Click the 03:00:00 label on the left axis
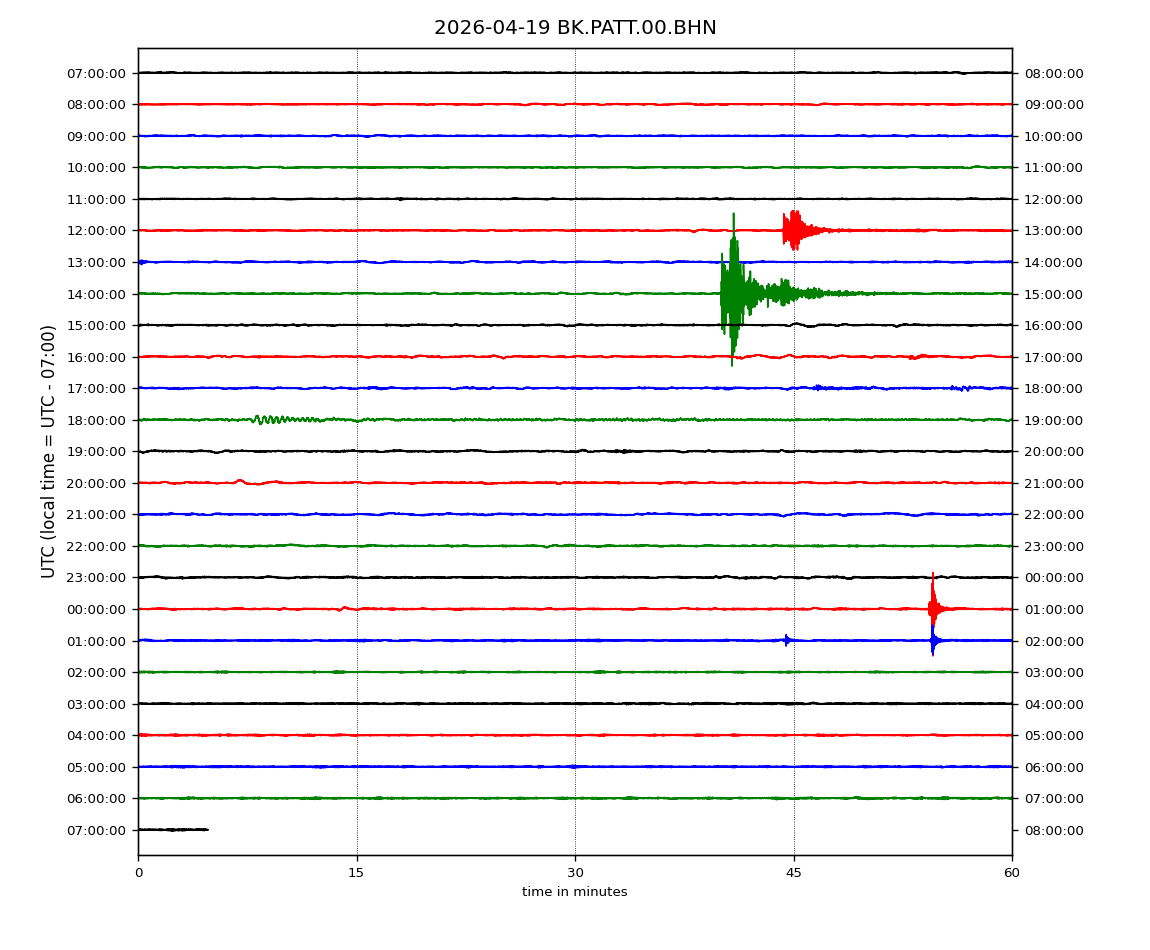Image resolution: width=1150 pixels, height=950 pixels. click(98, 704)
